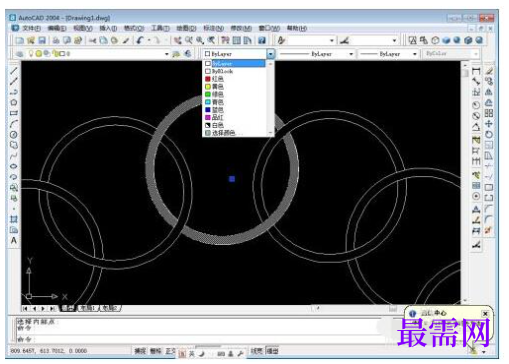The image size is (509, 364).
Task: Toggle the 模型 model space status button
Action: (272, 351)
